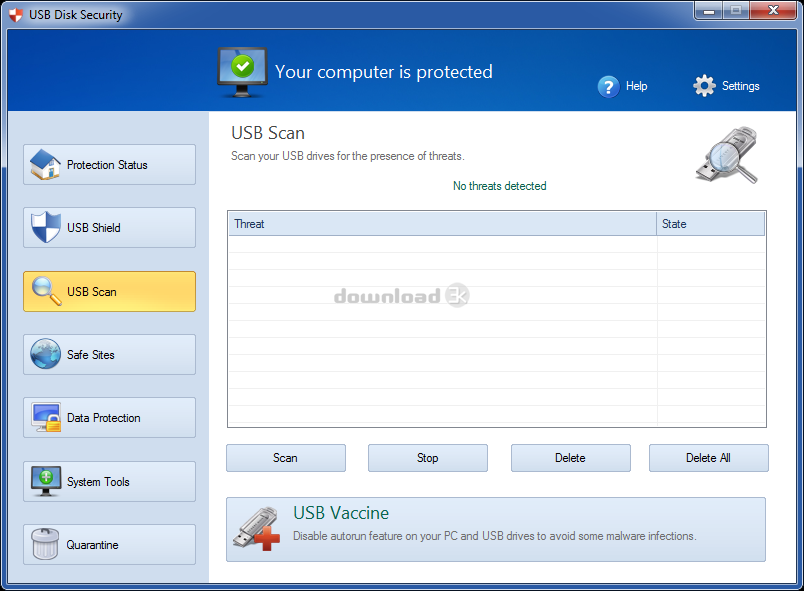
Task: Click the 'No threats detected' status text
Action: pyautogui.click(x=499, y=186)
